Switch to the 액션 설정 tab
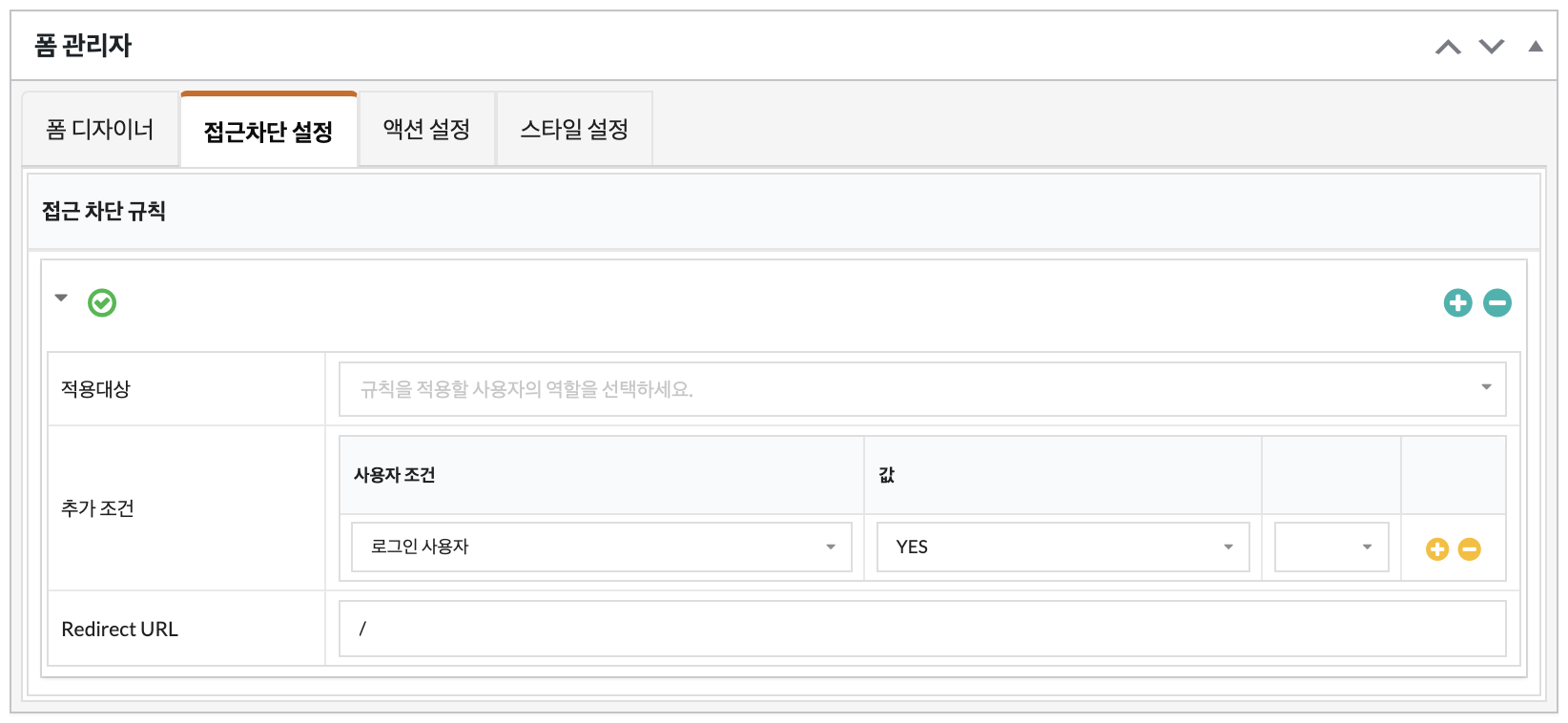Viewport: 1568px width, 723px height. 426,130
